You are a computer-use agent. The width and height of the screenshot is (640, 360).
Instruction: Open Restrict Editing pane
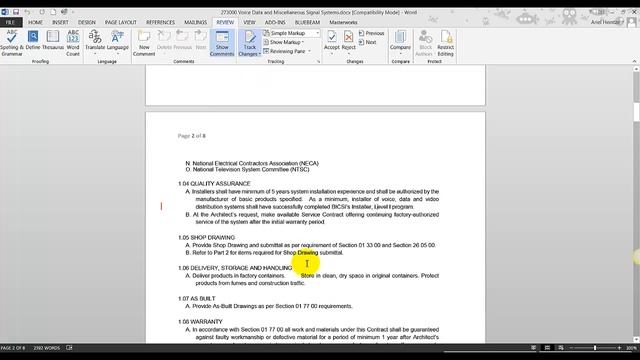(x=445, y=43)
